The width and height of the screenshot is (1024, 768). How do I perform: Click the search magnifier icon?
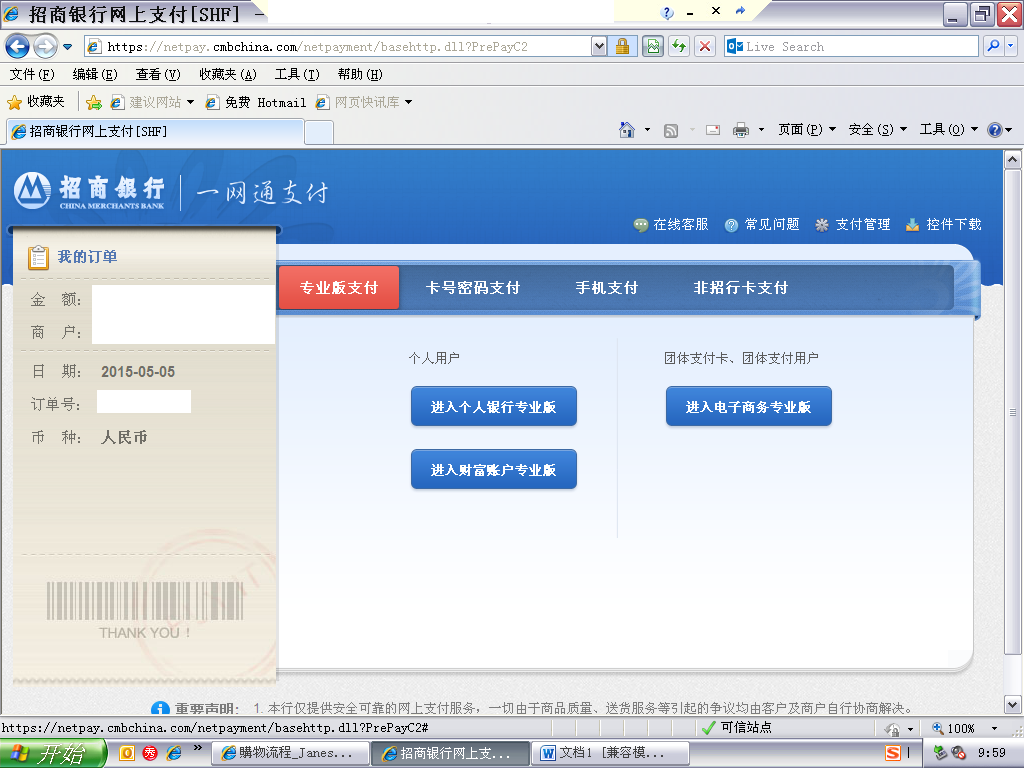click(x=993, y=46)
